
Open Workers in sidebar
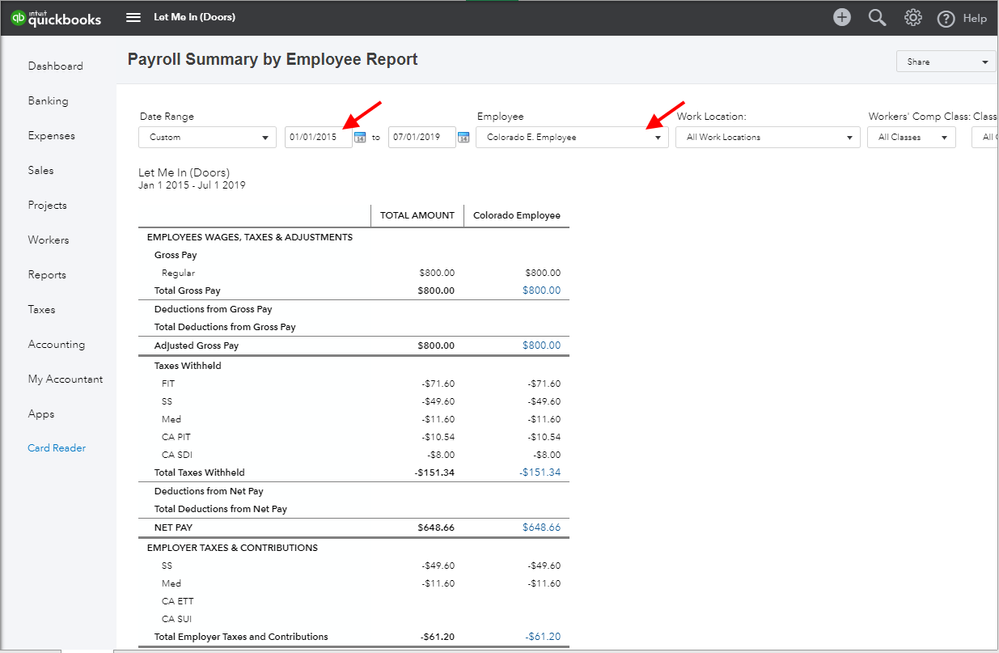tap(48, 240)
